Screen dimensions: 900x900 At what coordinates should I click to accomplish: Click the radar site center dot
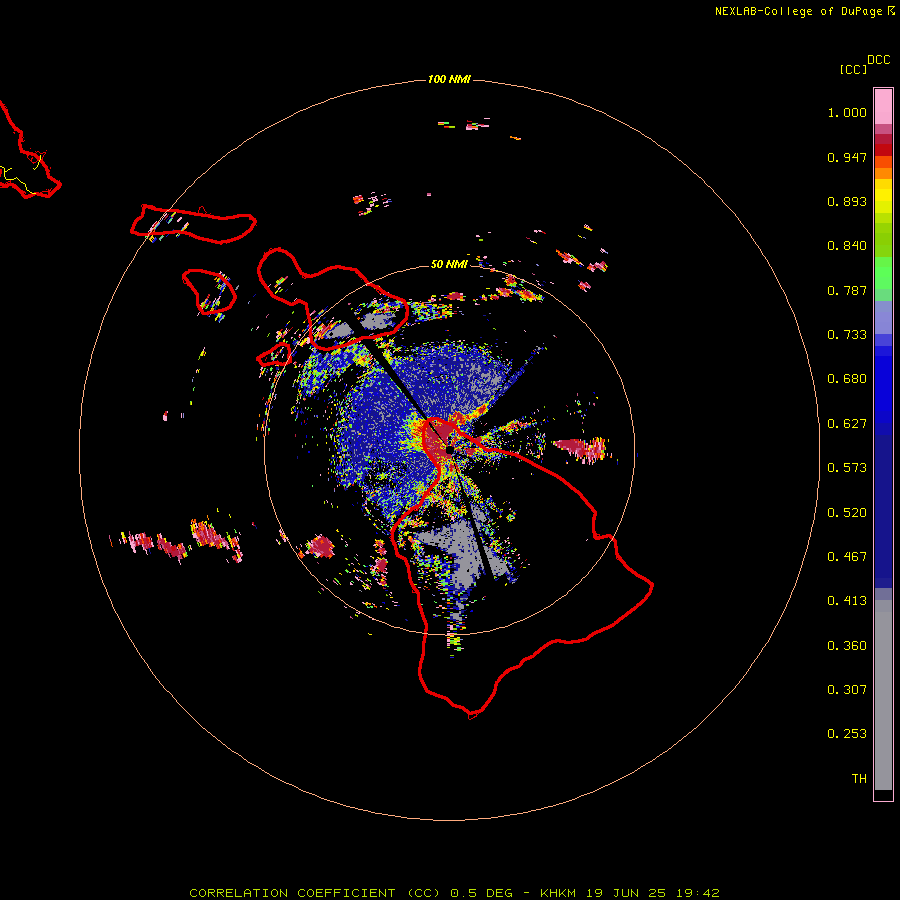[x=449, y=449]
